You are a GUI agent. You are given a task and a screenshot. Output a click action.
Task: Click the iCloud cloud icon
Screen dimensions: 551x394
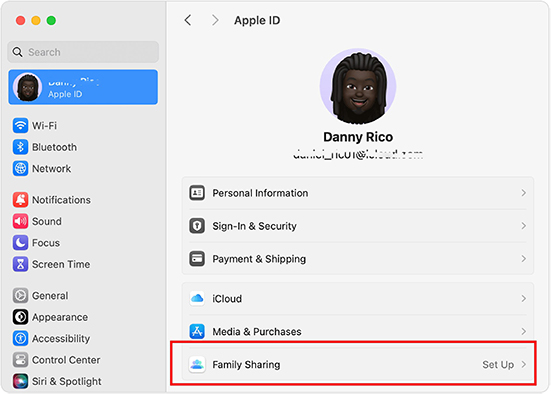(x=197, y=298)
